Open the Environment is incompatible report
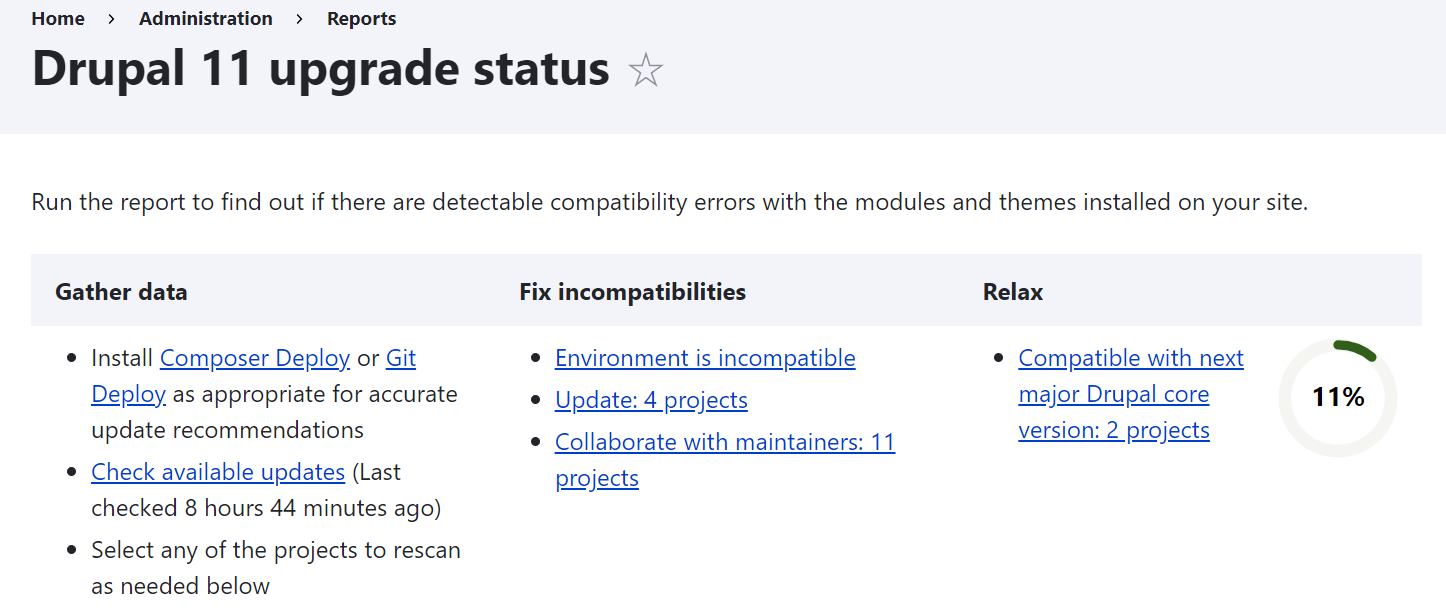 705,357
